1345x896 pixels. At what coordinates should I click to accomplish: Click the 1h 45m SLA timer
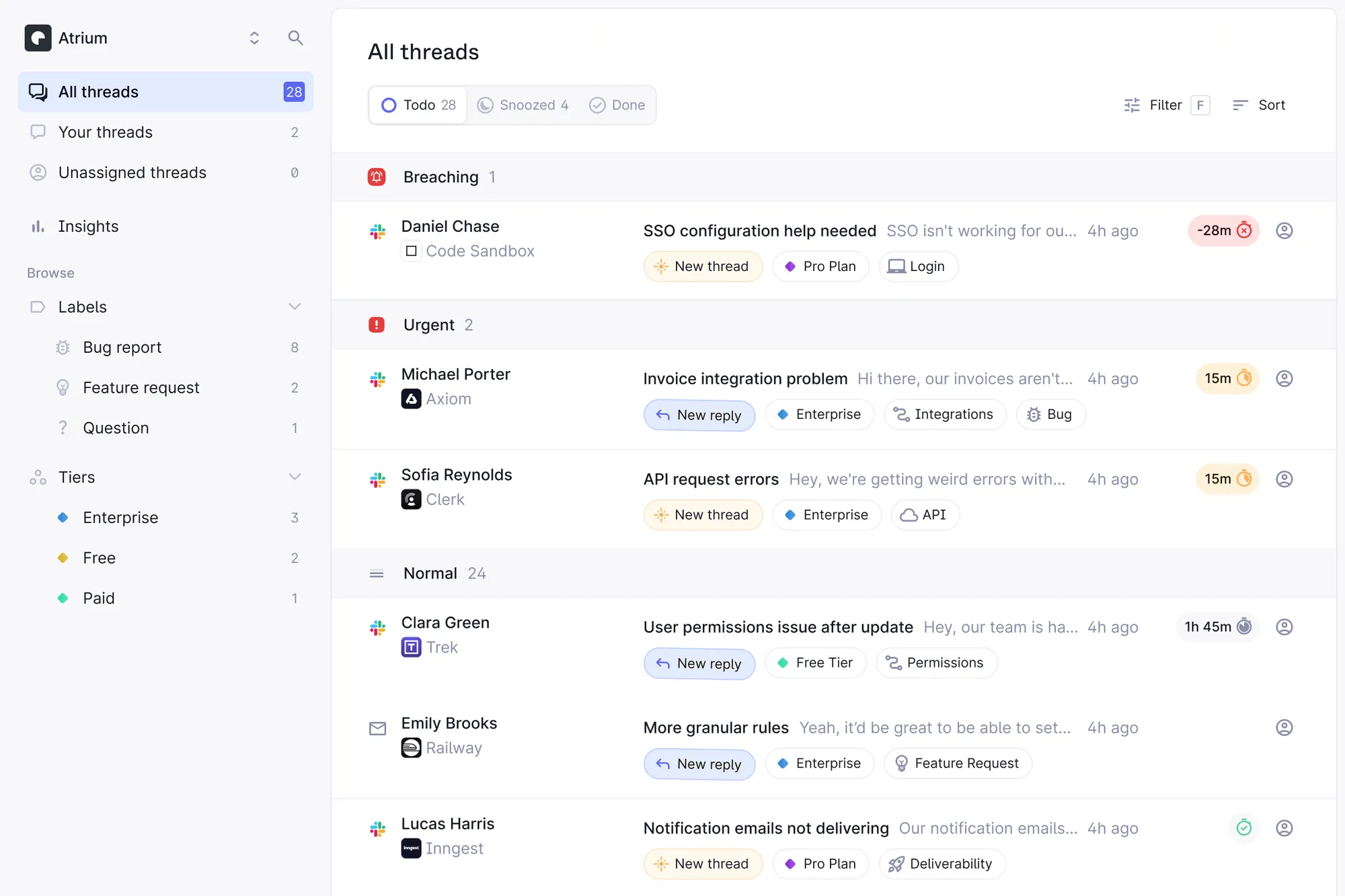pos(1217,626)
